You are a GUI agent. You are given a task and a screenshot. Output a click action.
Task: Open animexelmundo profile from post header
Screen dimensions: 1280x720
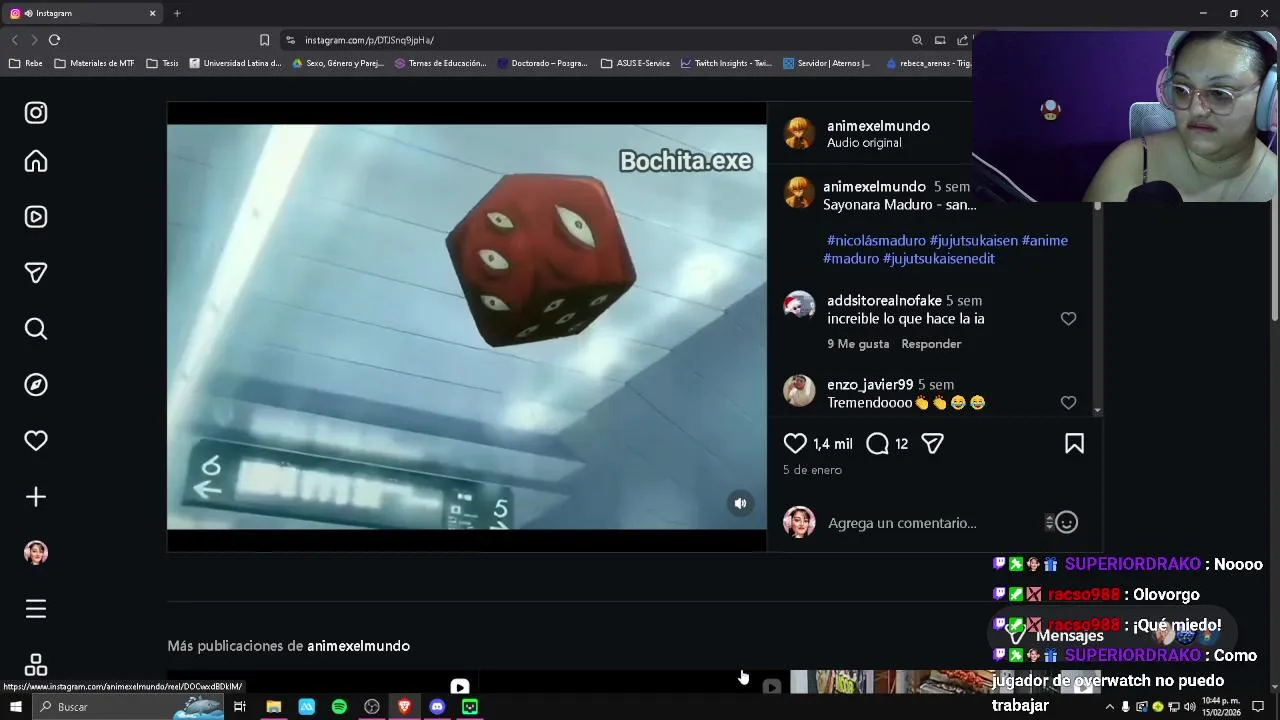(878, 126)
